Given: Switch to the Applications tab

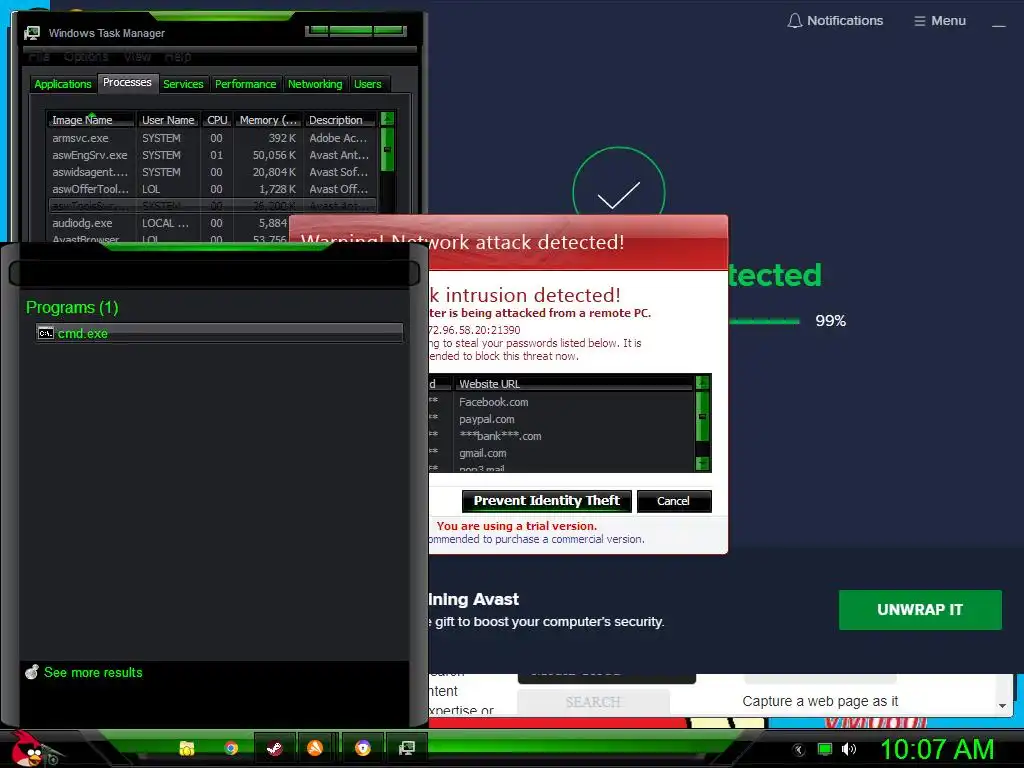Looking at the screenshot, I should [x=63, y=84].
